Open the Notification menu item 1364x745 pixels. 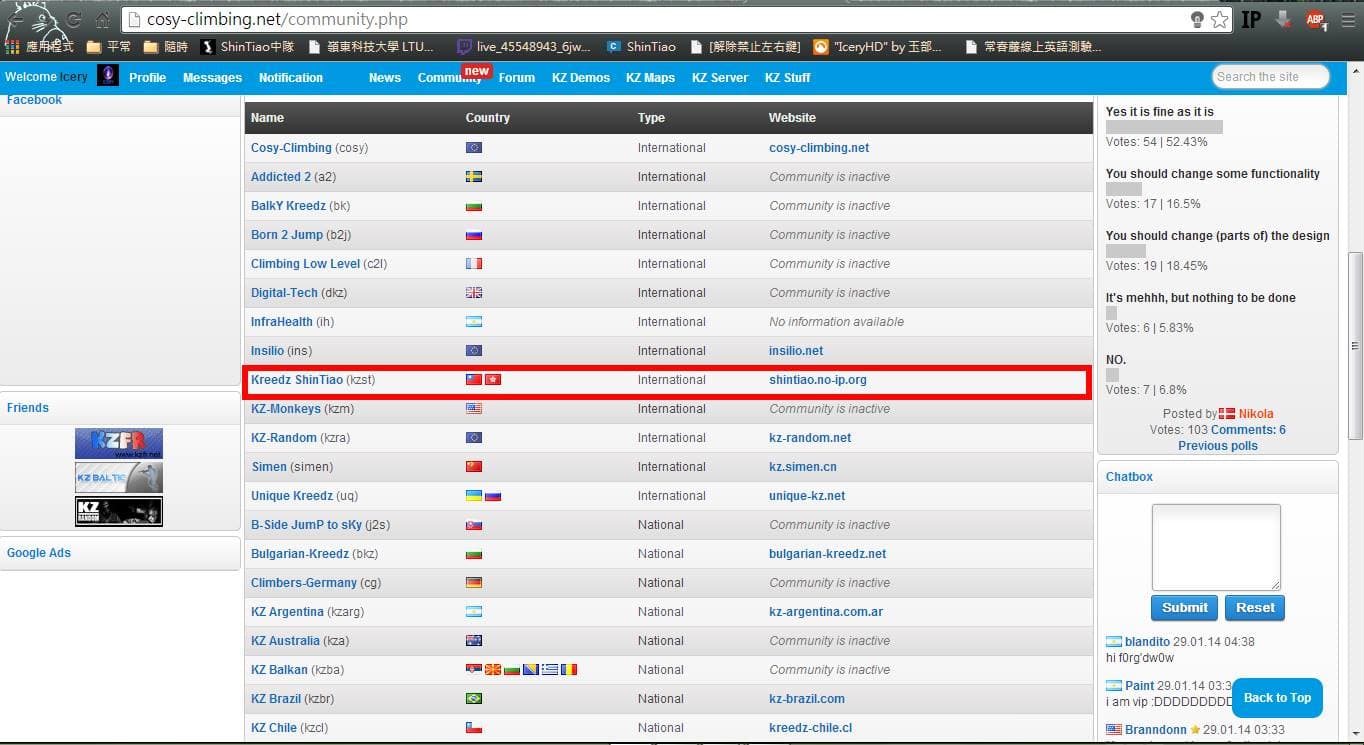tap(290, 78)
